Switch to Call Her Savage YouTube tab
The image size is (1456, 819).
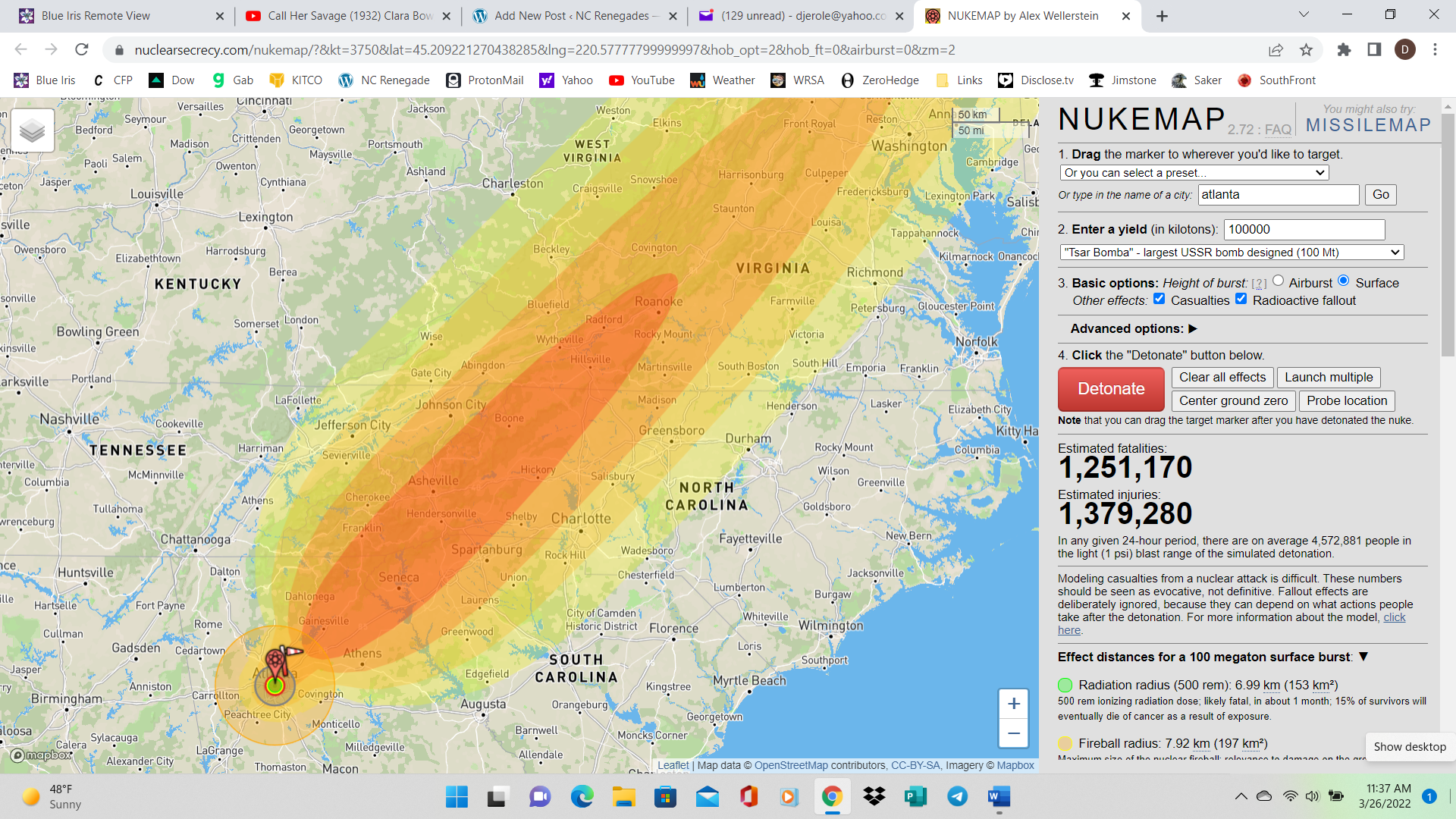(x=350, y=16)
